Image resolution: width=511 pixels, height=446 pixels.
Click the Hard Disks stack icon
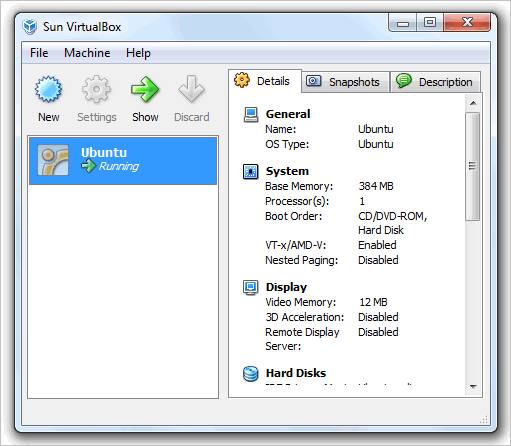251,374
